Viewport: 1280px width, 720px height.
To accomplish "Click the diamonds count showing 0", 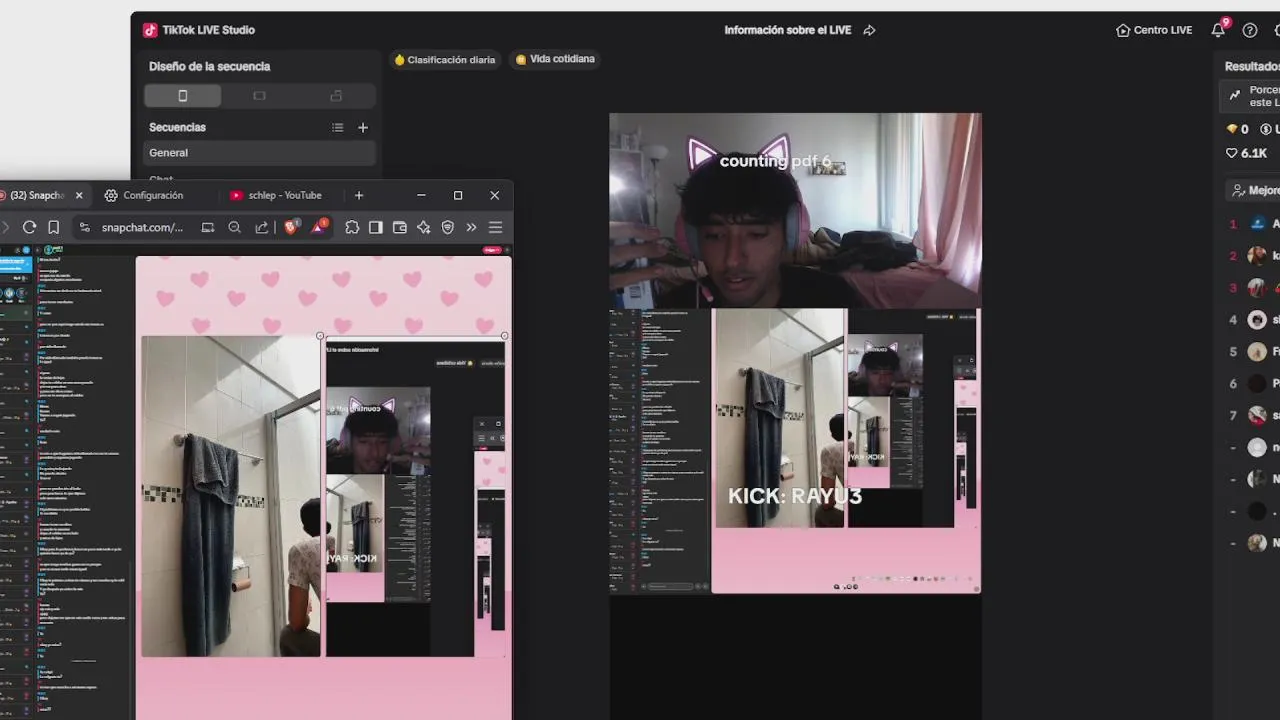I will tap(1238, 129).
